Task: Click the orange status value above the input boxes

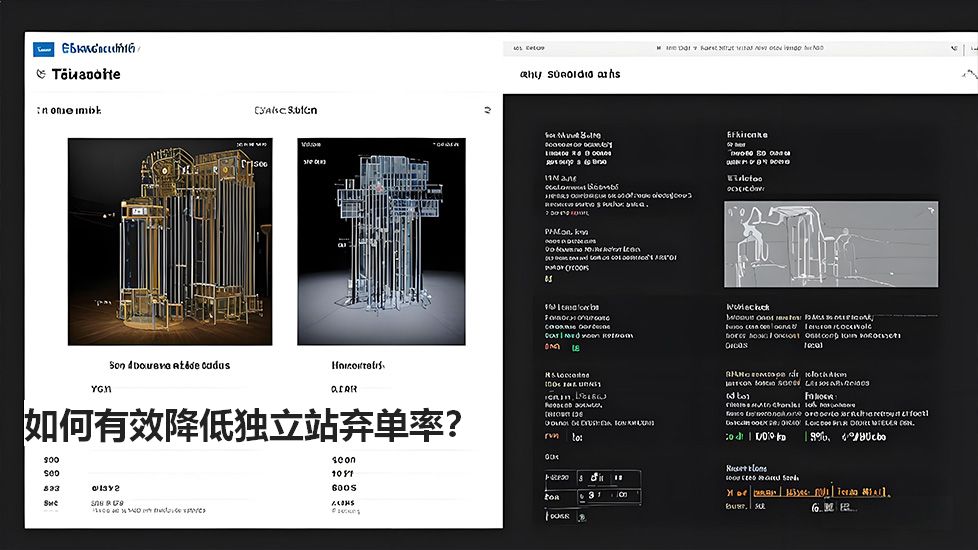Action: tap(551, 437)
